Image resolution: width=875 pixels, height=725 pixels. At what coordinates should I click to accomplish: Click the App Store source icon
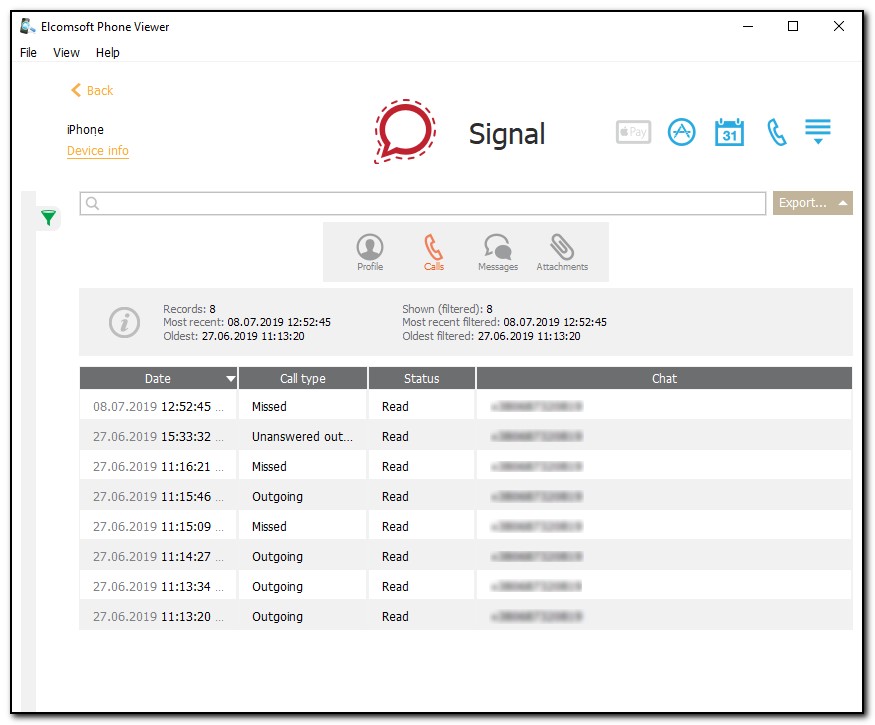[681, 131]
